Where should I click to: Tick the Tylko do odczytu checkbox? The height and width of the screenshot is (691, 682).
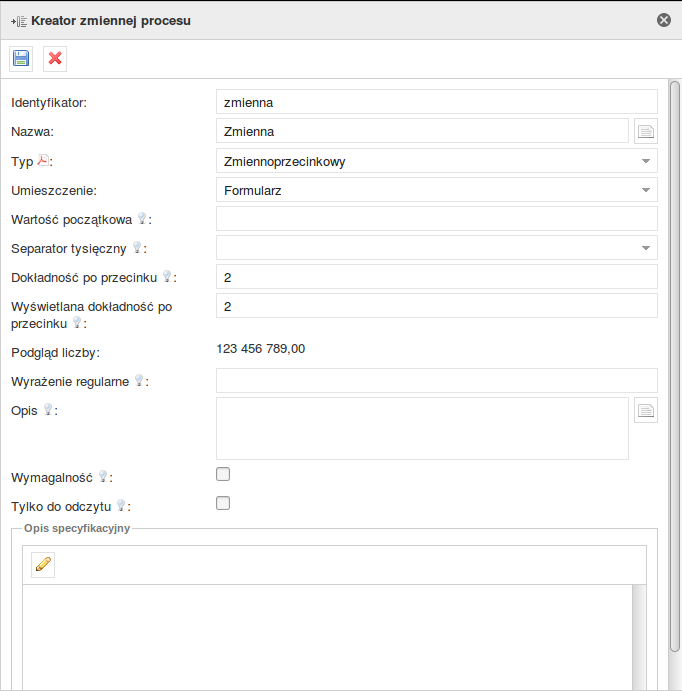click(x=223, y=503)
